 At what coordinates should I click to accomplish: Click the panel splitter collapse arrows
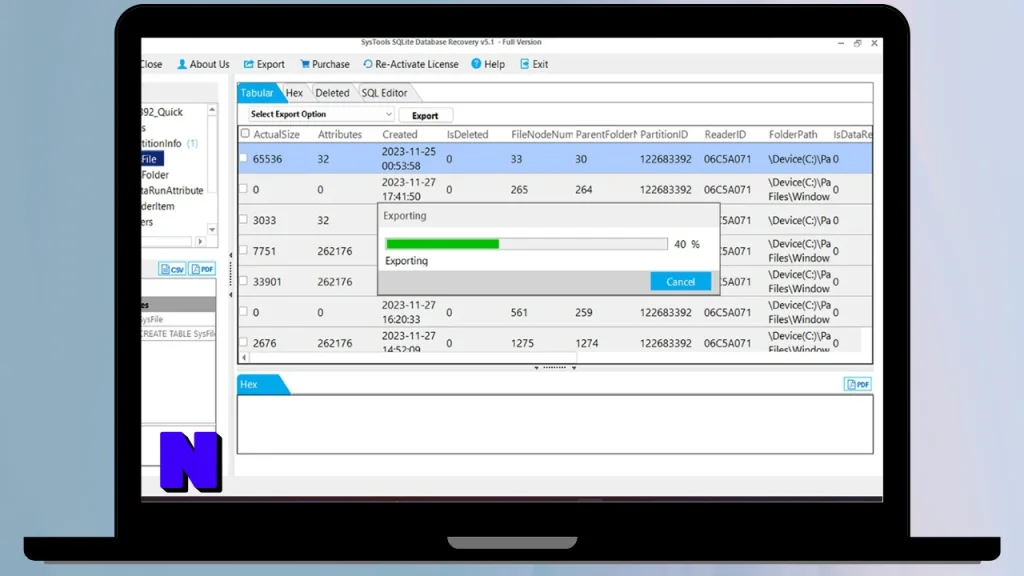click(555, 368)
